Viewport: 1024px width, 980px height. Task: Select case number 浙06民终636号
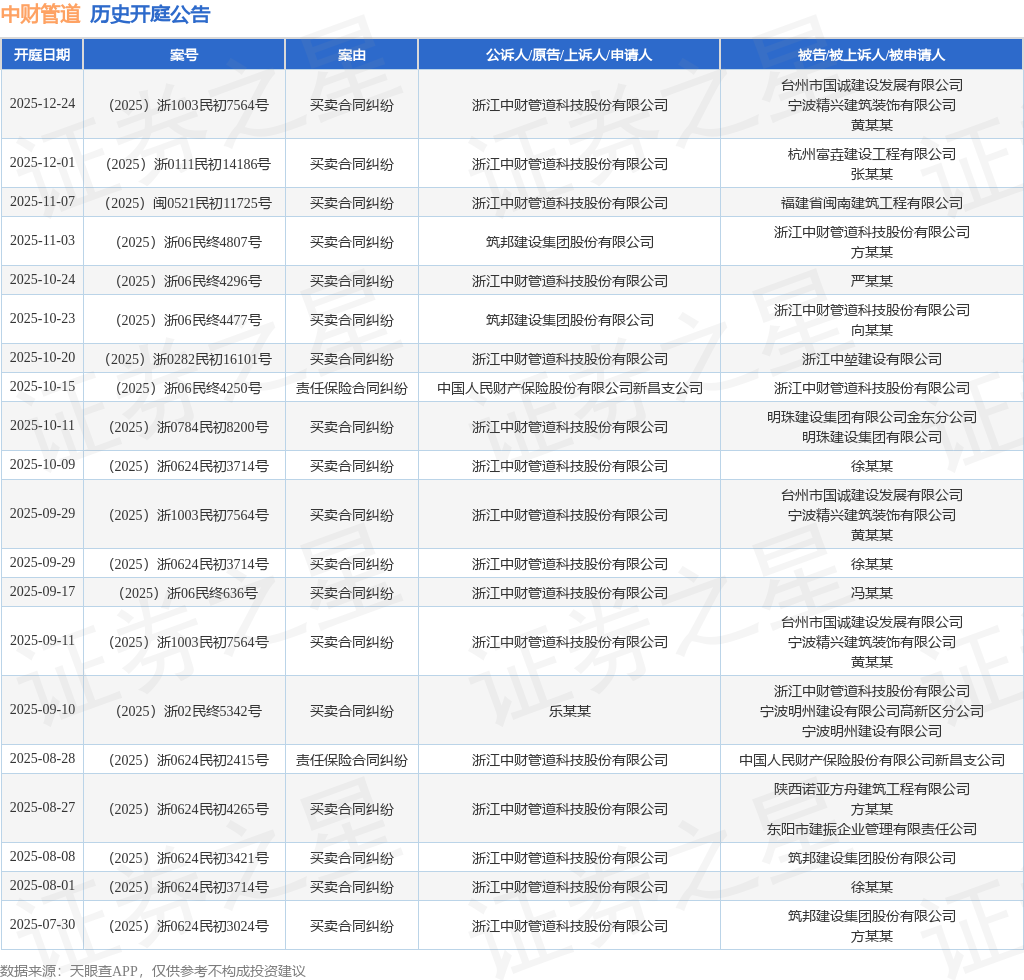point(188,593)
